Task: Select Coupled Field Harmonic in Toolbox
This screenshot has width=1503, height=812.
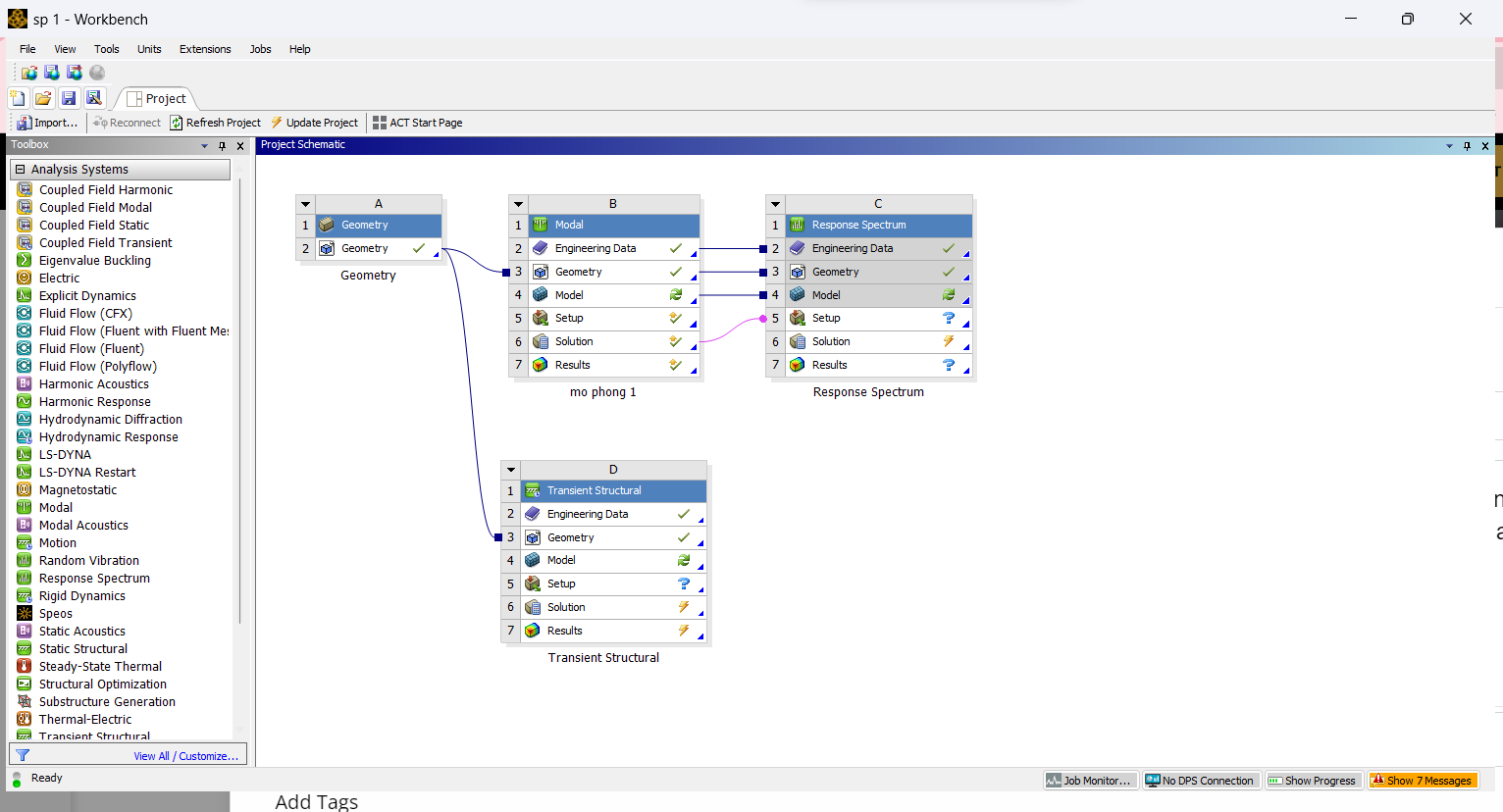Action: 106,189
